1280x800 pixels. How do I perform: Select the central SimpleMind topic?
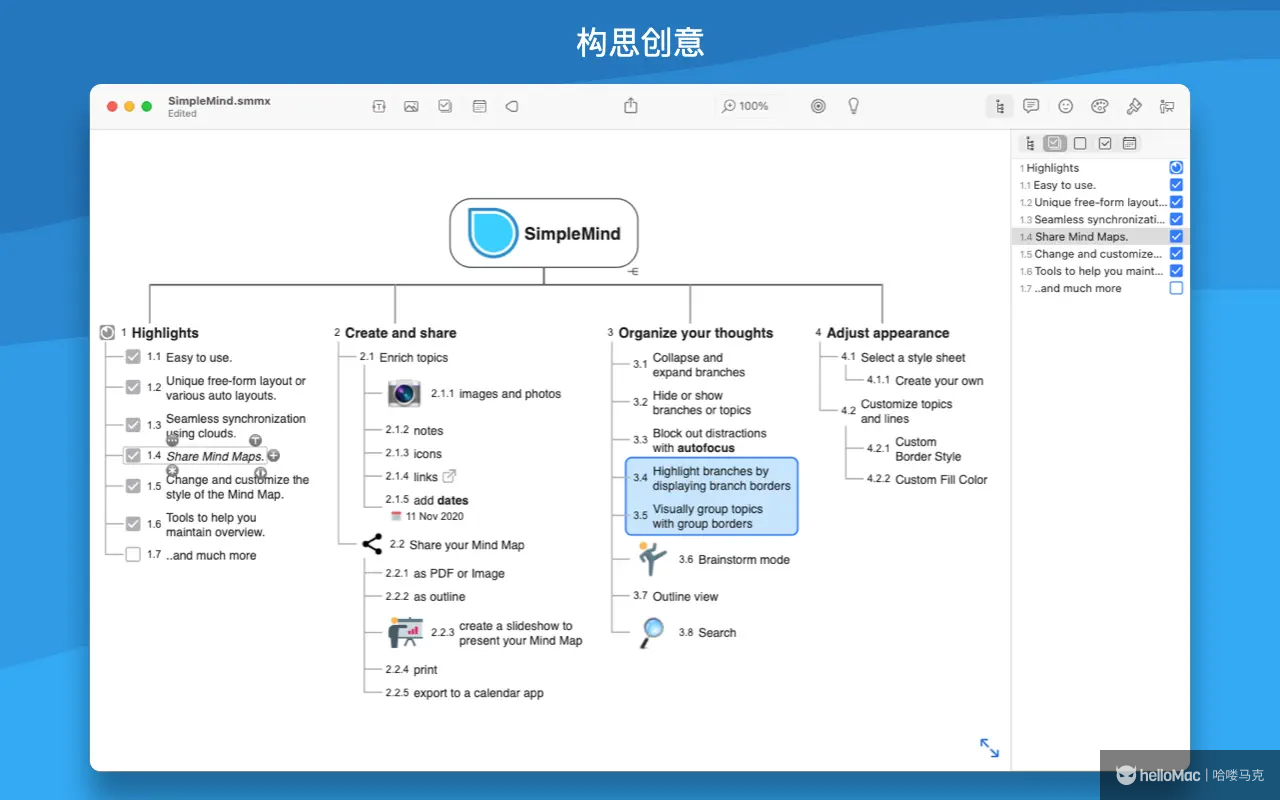pos(544,233)
